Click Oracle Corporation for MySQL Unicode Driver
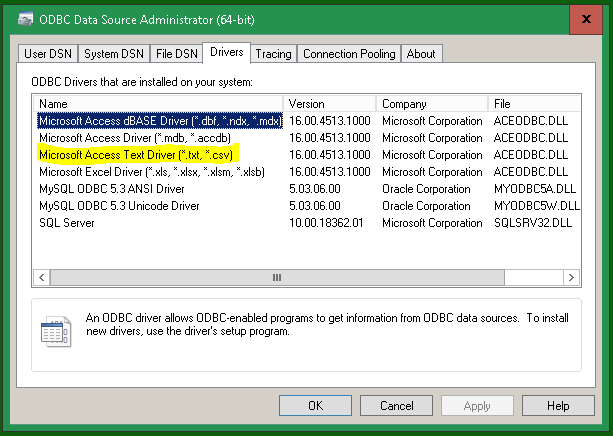 tap(426, 206)
